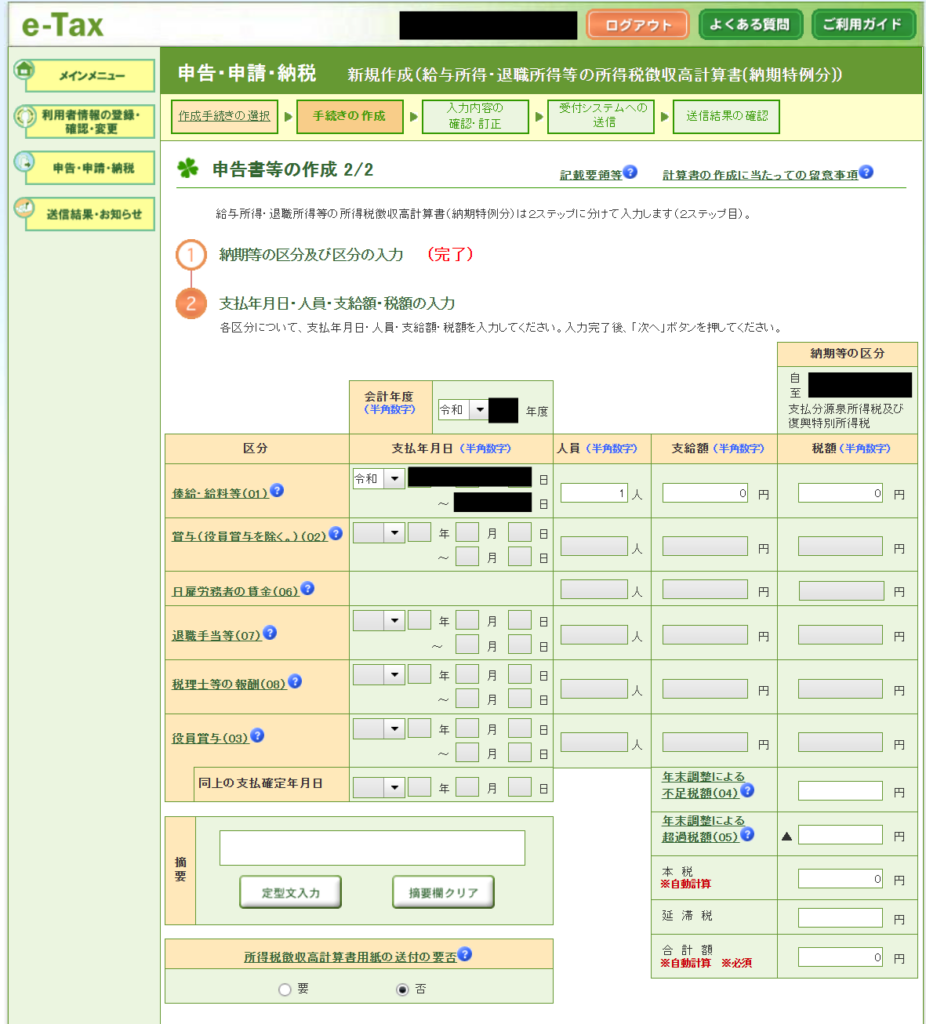Open the 会計年度 era dropdown
This screenshot has width=926, height=1024.
pyautogui.click(x=463, y=410)
